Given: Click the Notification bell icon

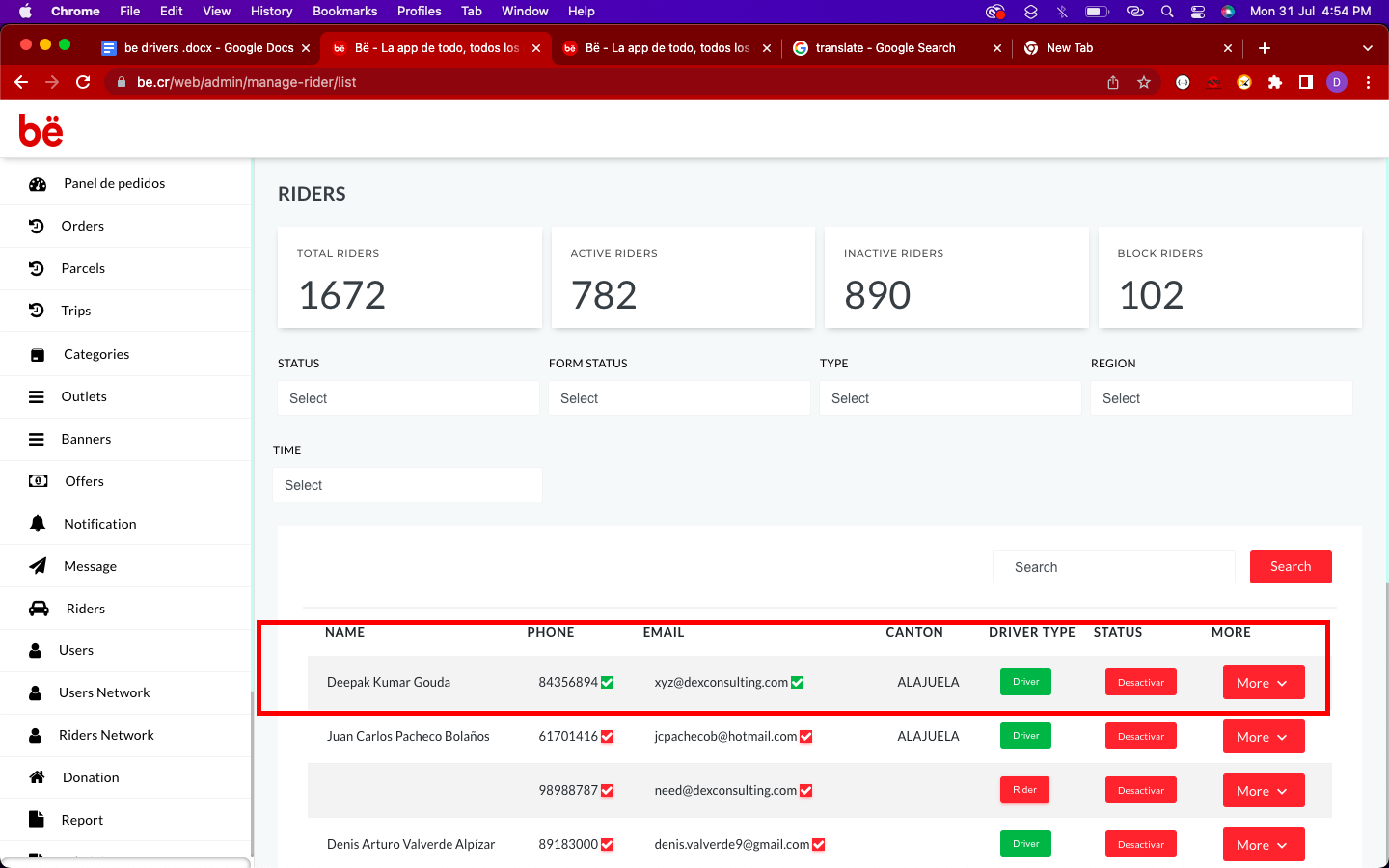Looking at the screenshot, I should [x=38, y=524].
